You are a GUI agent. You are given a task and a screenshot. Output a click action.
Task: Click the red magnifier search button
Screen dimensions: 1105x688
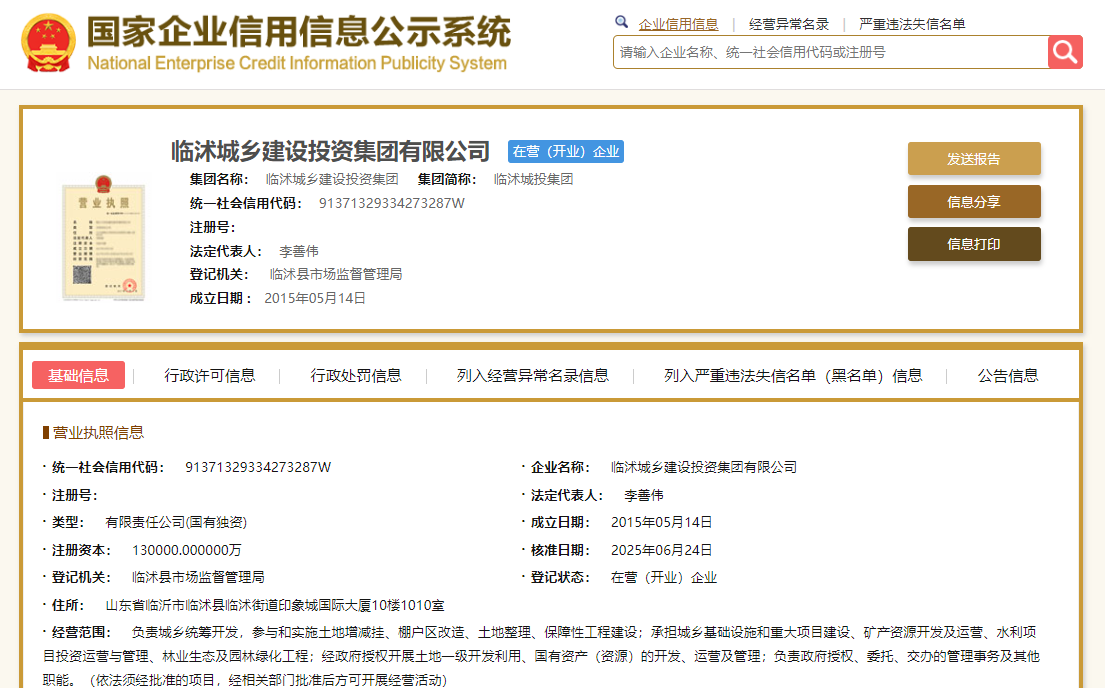(1065, 52)
